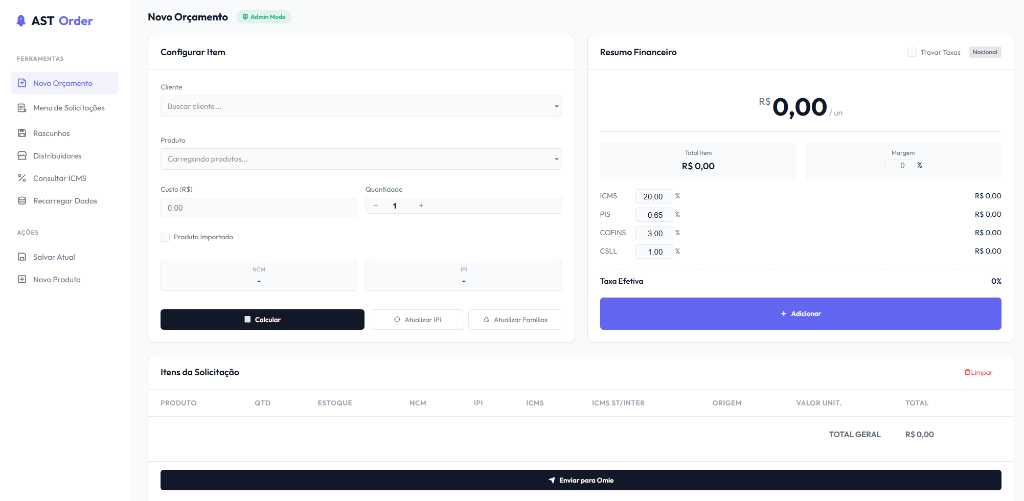Expand the Produto dropdown list

(x=361, y=159)
